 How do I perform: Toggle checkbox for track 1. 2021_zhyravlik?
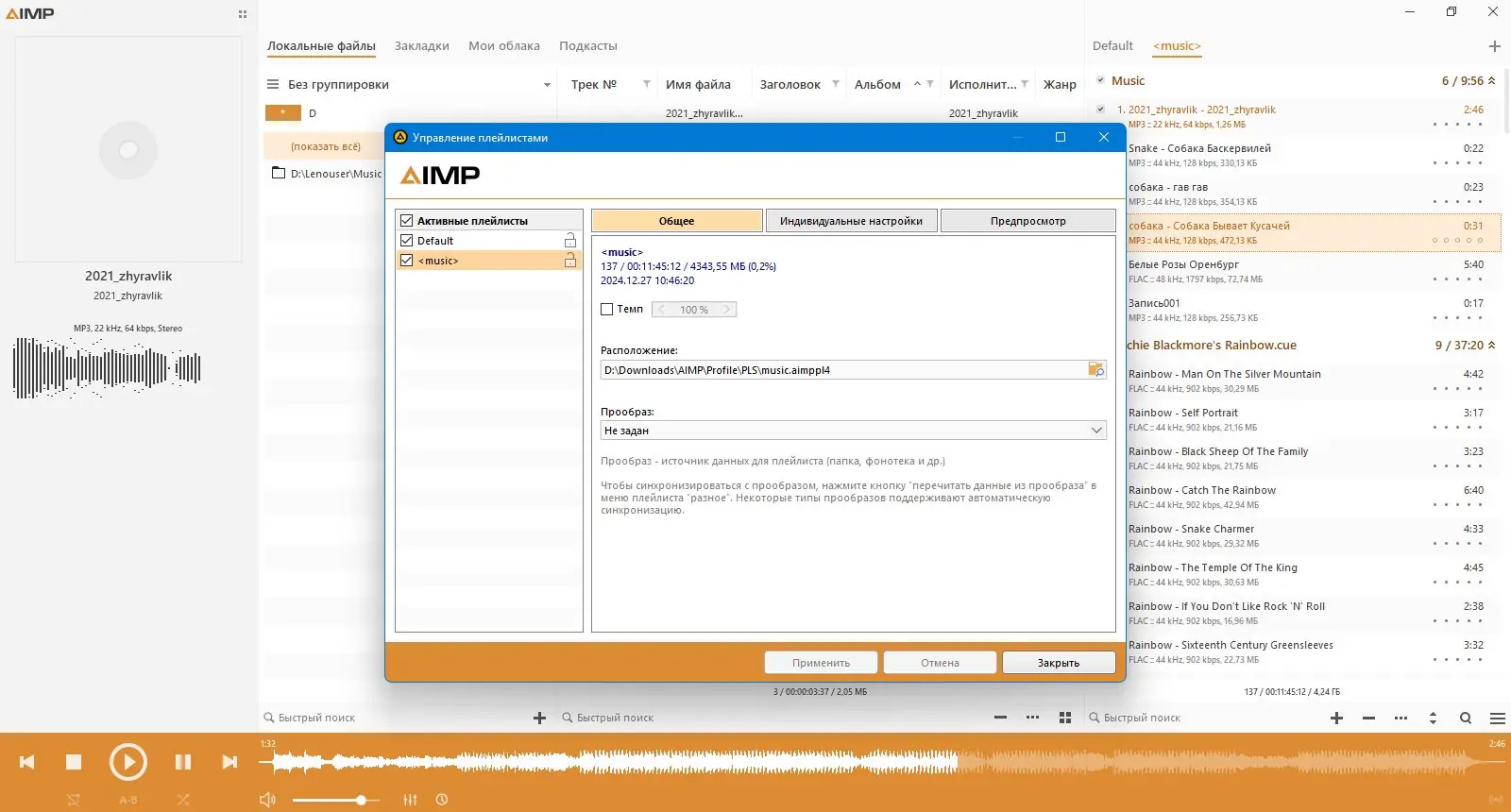coord(1100,110)
